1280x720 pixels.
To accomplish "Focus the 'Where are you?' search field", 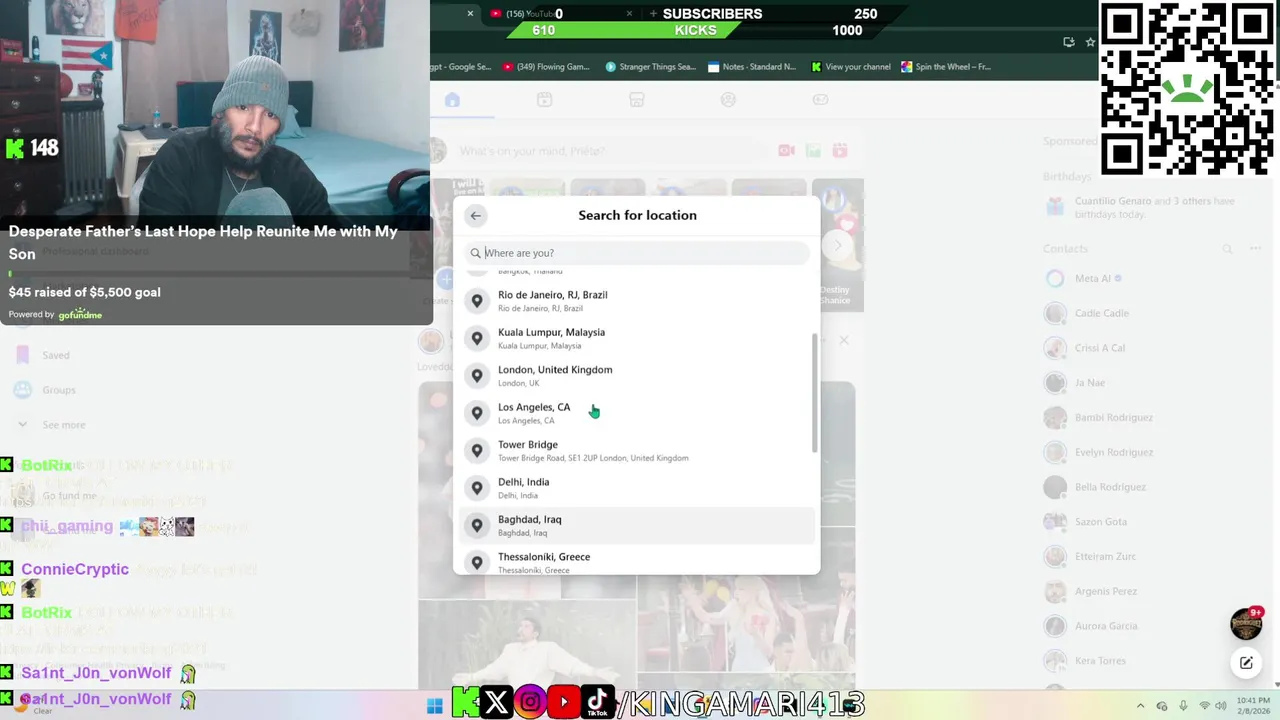I will tap(637, 253).
